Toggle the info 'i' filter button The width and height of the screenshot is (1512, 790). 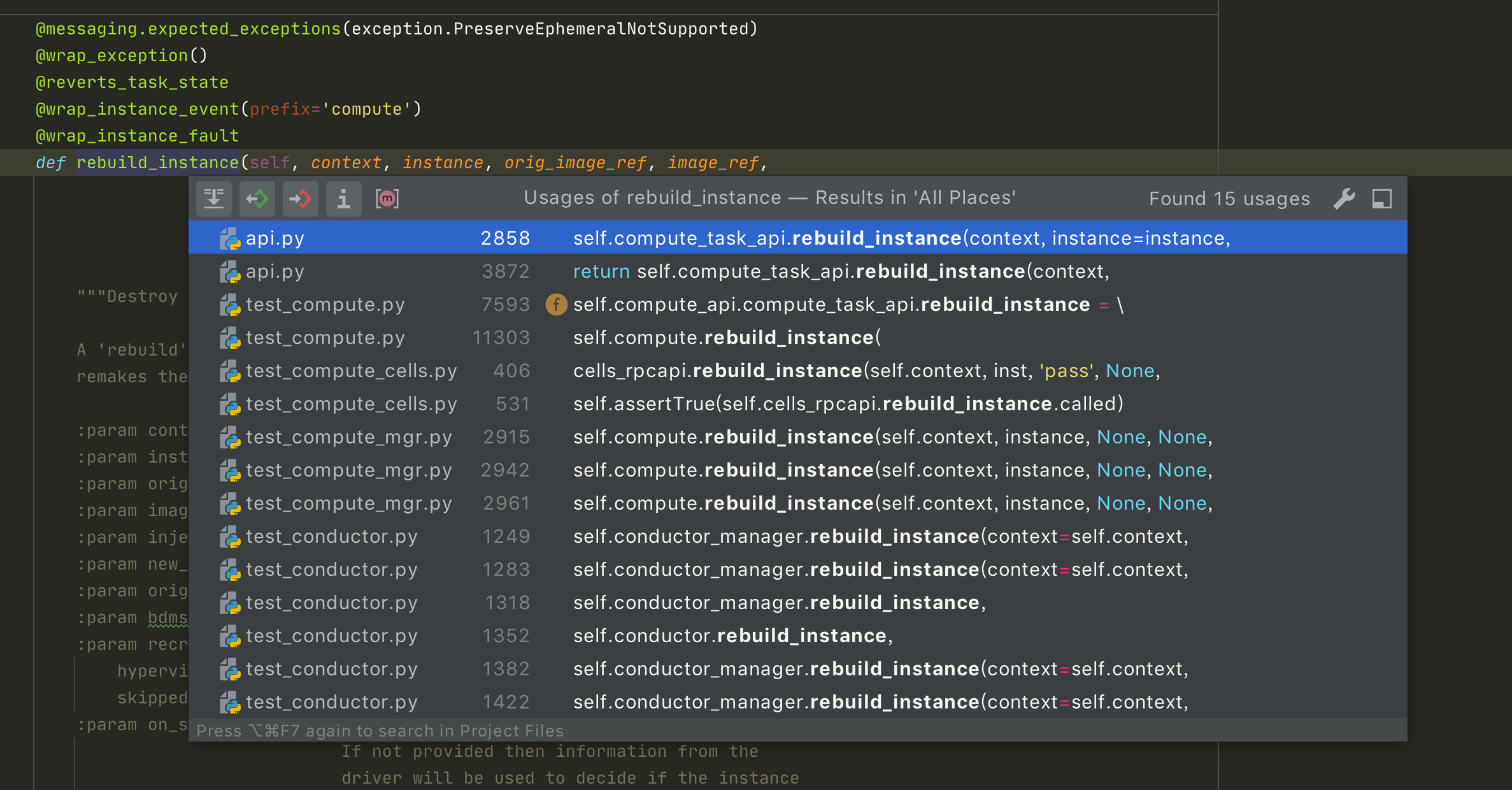point(343,199)
